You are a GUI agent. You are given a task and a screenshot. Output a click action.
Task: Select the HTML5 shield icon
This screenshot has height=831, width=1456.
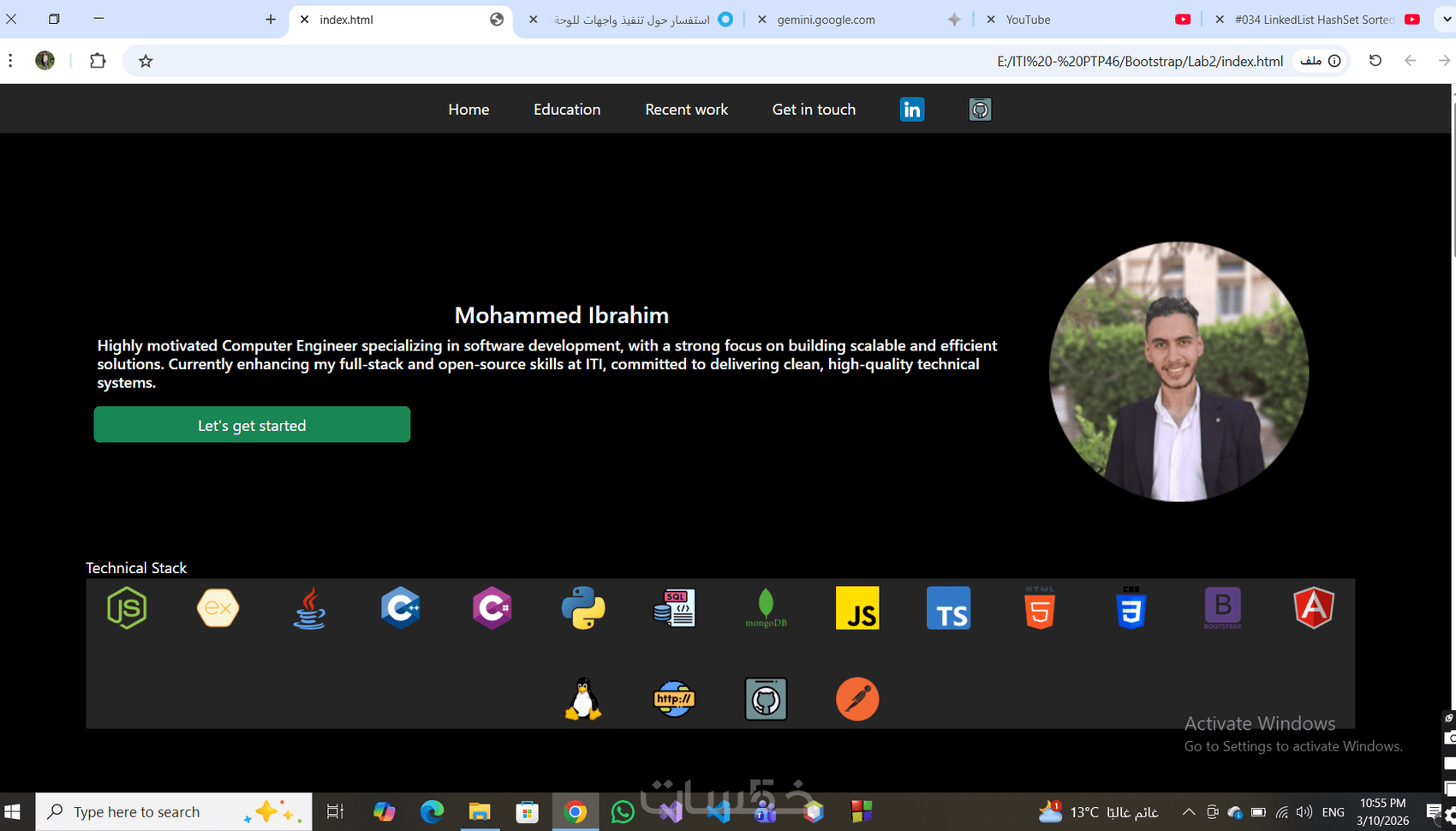pyautogui.click(x=1040, y=608)
